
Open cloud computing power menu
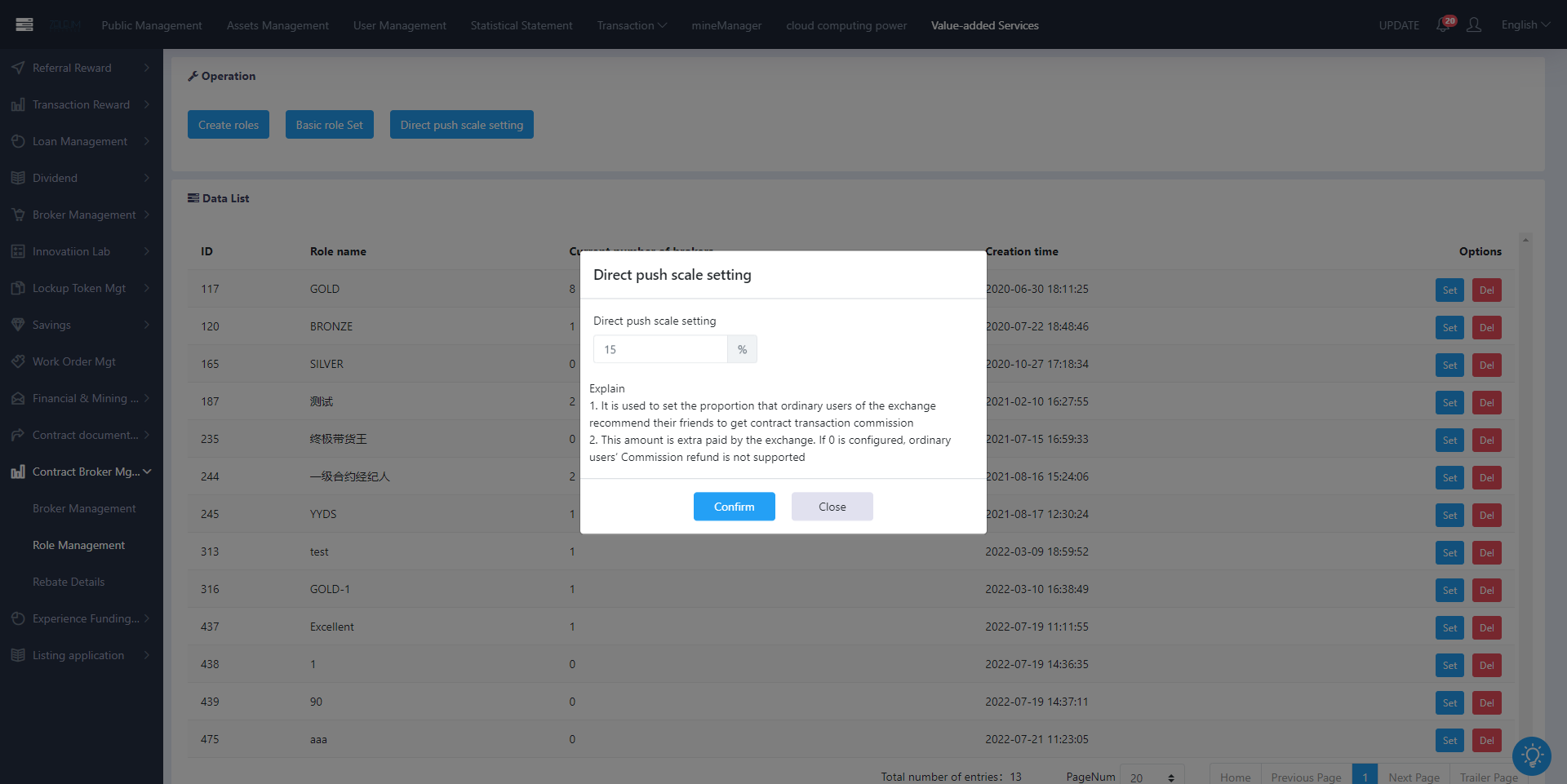click(846, 25)
